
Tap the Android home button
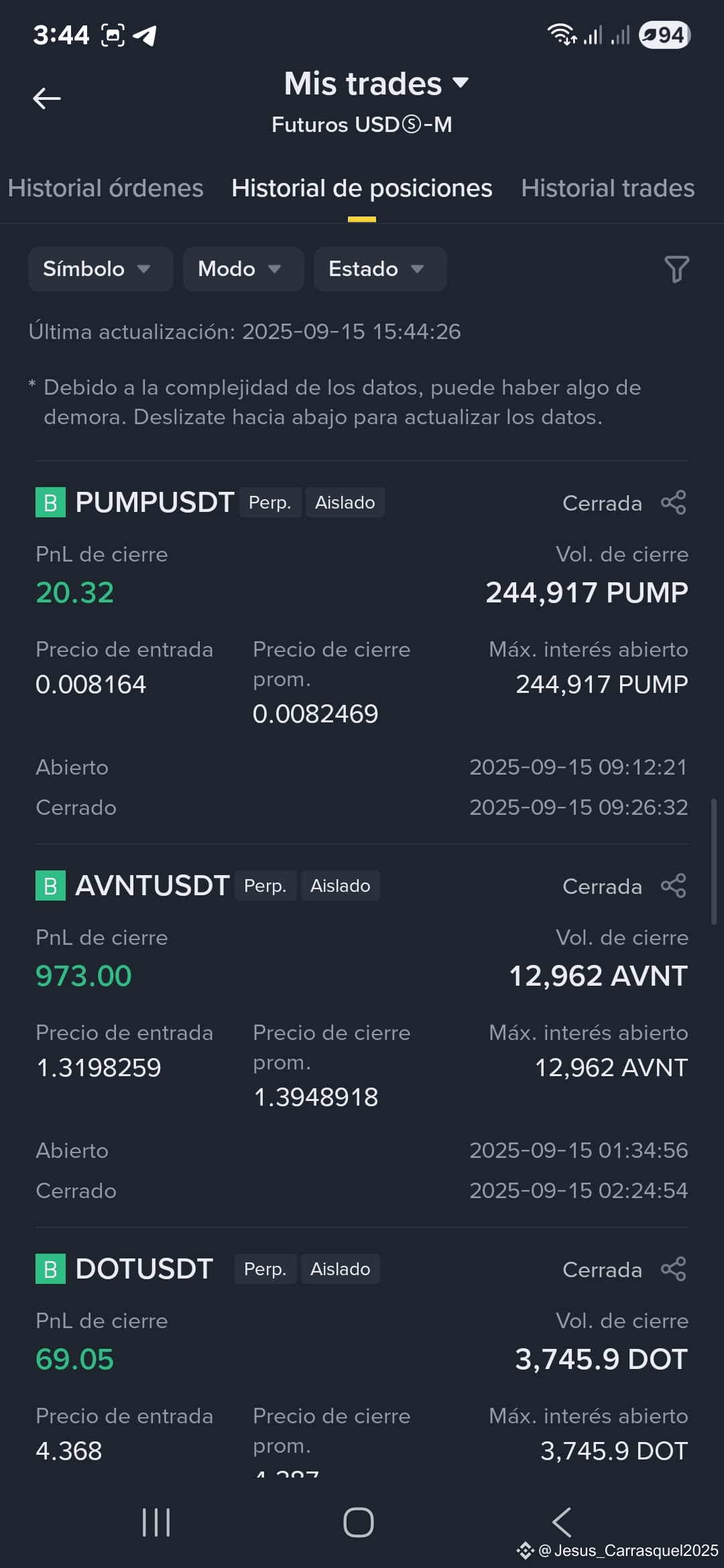[359, 1522]
